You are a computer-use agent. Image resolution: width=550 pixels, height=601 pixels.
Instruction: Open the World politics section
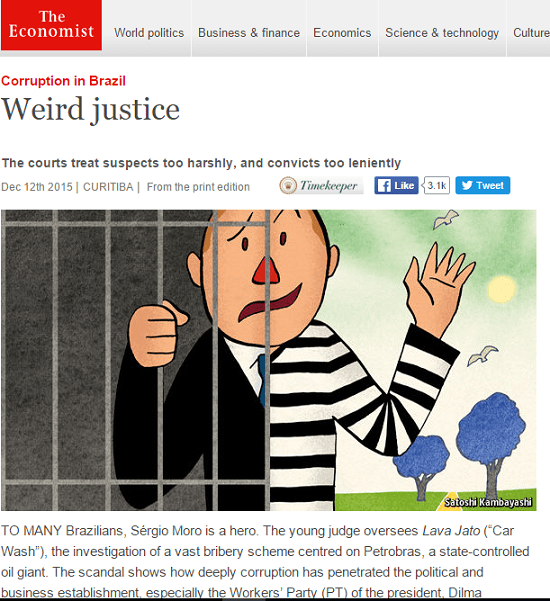tap(149, 33)
